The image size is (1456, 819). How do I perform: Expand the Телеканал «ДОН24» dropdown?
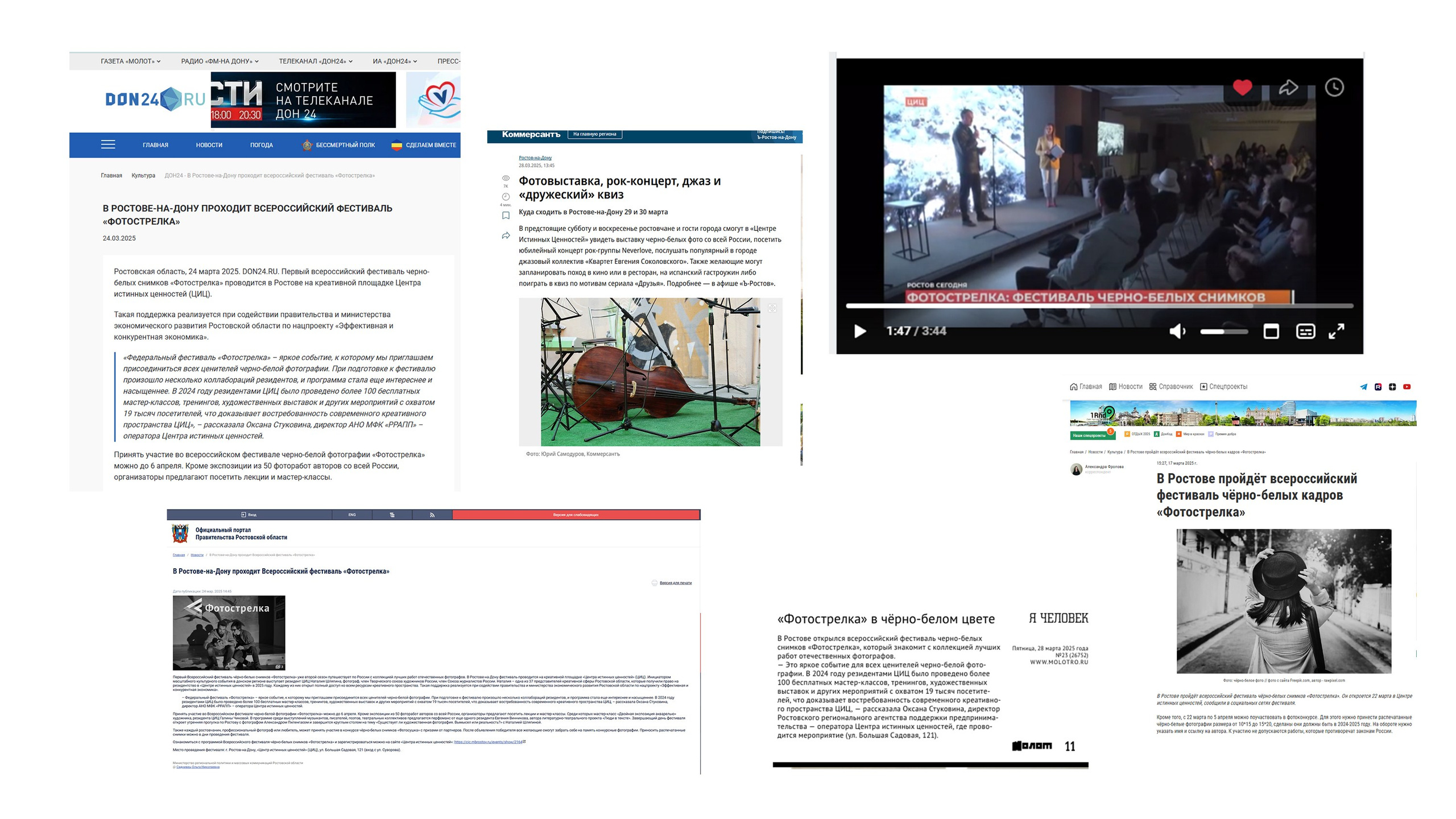tap(315, 61)
